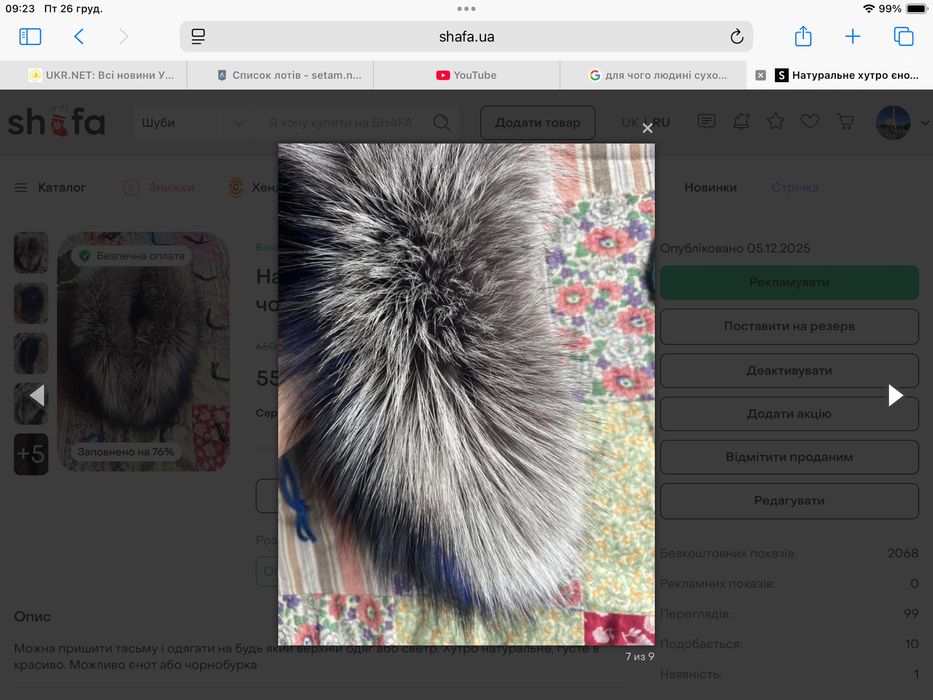Go forward in Safari
The image size is (933, 700).
click(x=123, y=37)
